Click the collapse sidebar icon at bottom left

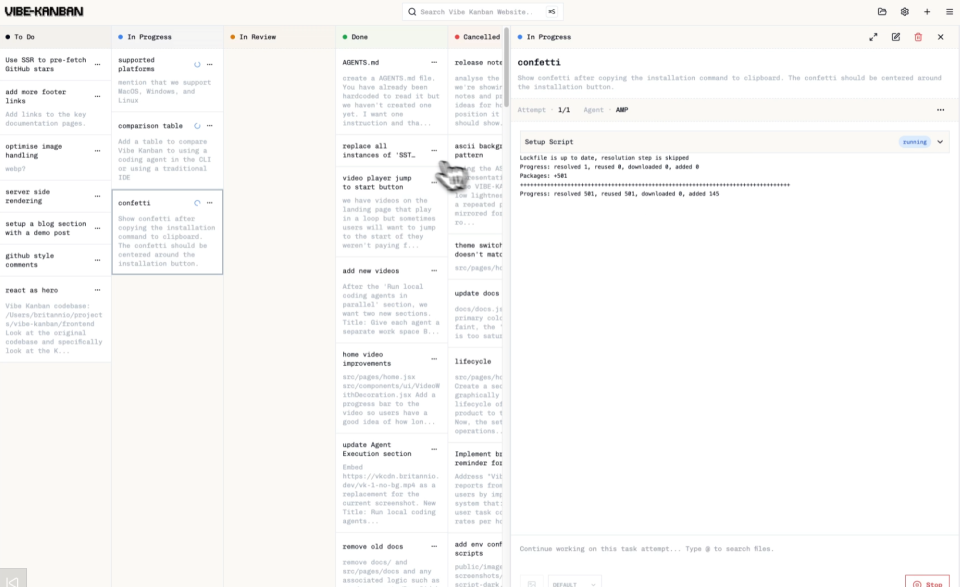click(13, 581)
